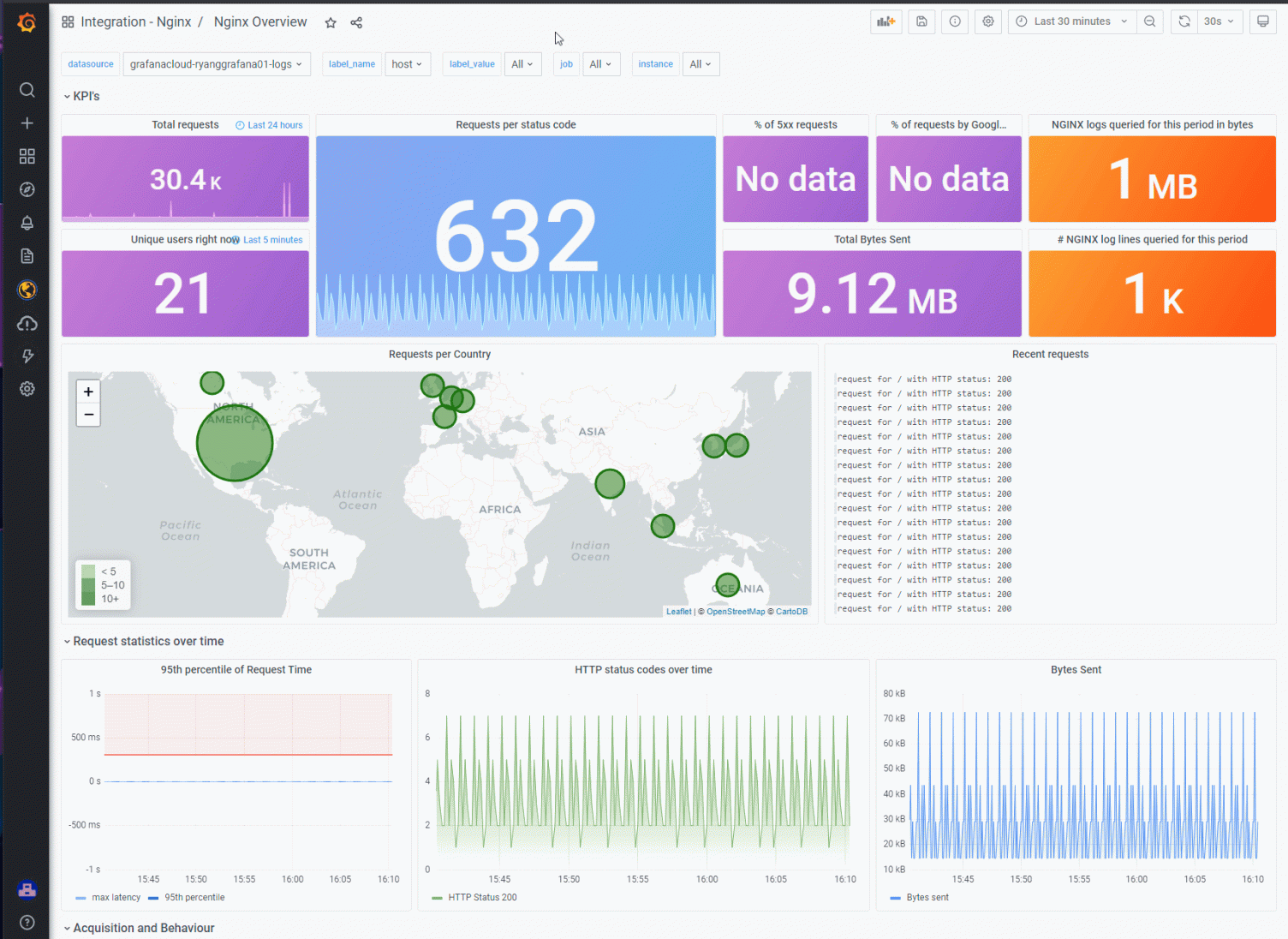Zoom out the time range
Image resolution: width=1288 pixels, height=939 pixels.
click(1150, 21)
